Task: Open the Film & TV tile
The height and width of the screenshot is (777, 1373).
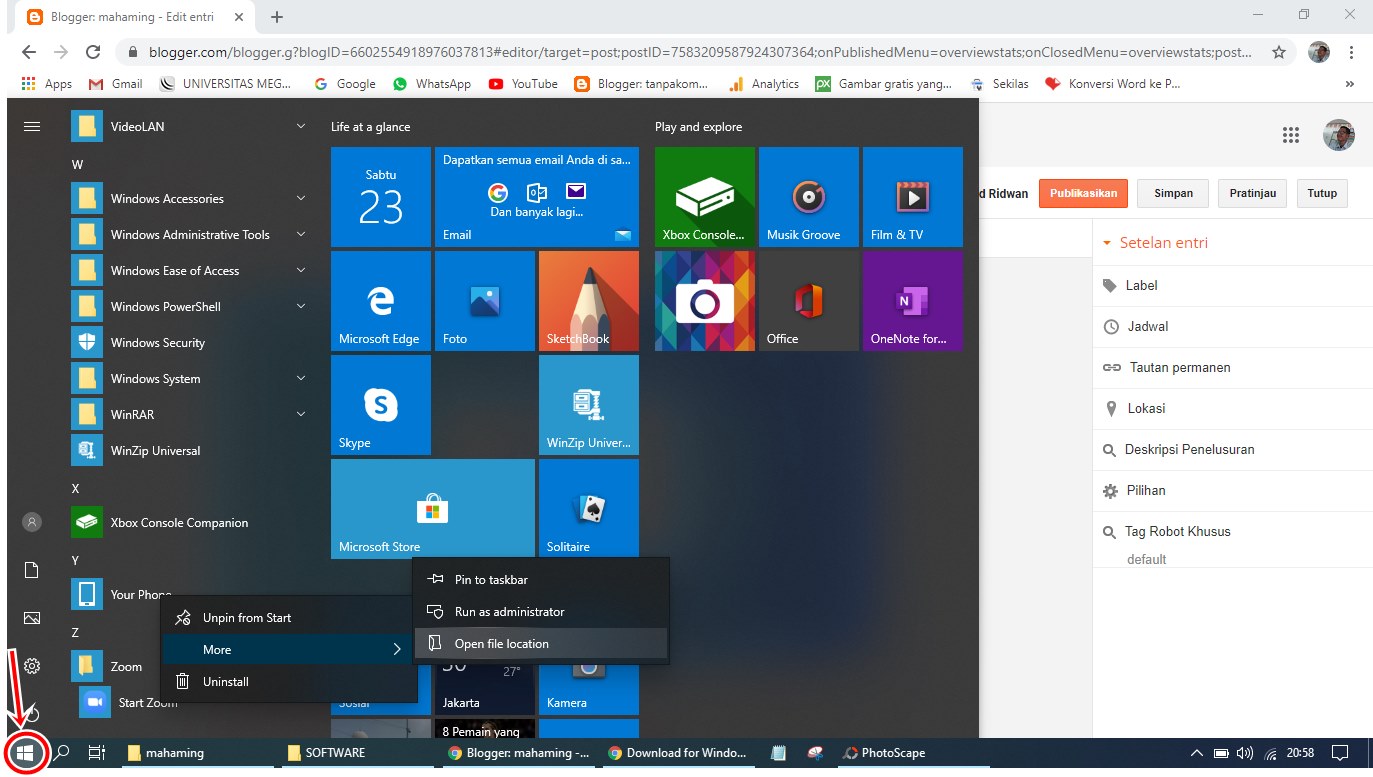Action: pyautogui.click(x=912, y=197)
